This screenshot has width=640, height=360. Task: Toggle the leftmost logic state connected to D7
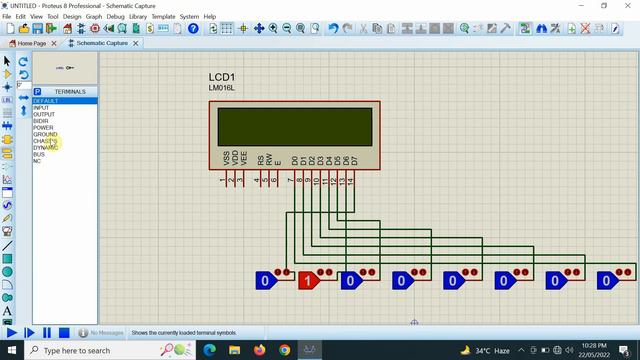(x=267, y=281)
